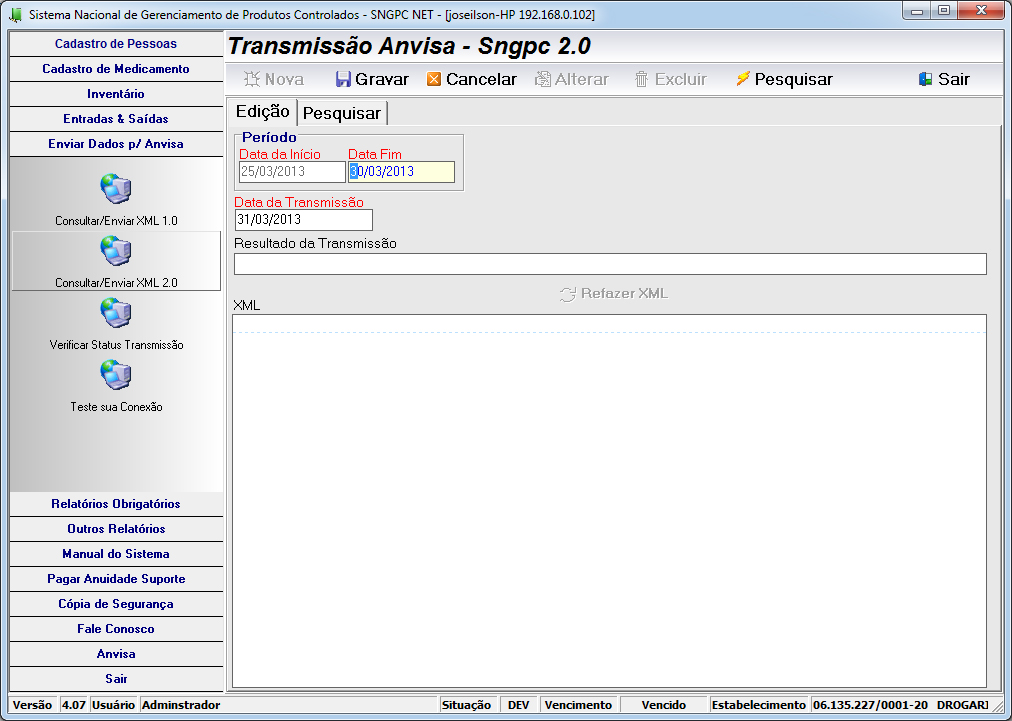Open Pagar Anuidade Suporte section
1012x721 pixels.
click(x=116, y=579)
